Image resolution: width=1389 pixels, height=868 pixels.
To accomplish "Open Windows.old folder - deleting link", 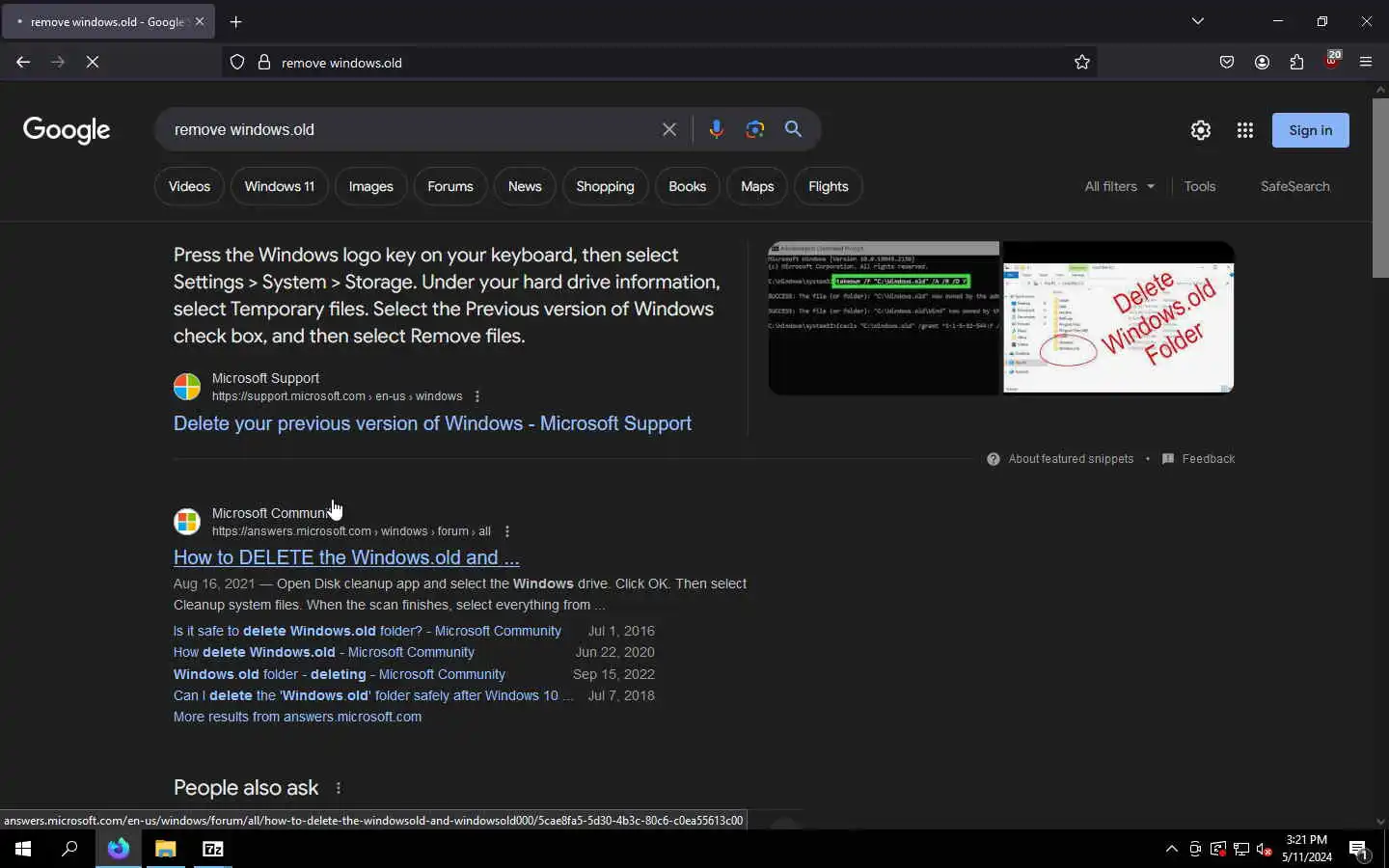I will (x=340, y=674).
